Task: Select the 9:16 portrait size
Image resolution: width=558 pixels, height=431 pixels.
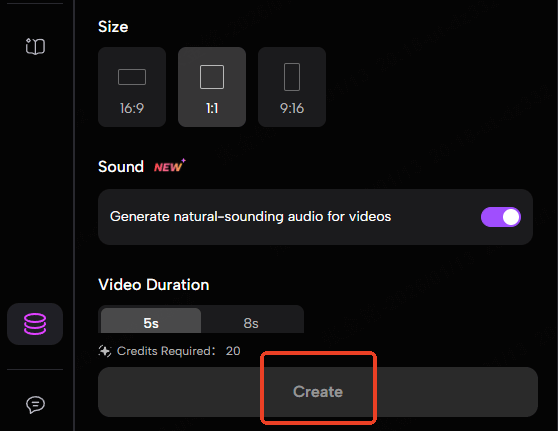Action: pyautogui.click(x=292, y=87)
